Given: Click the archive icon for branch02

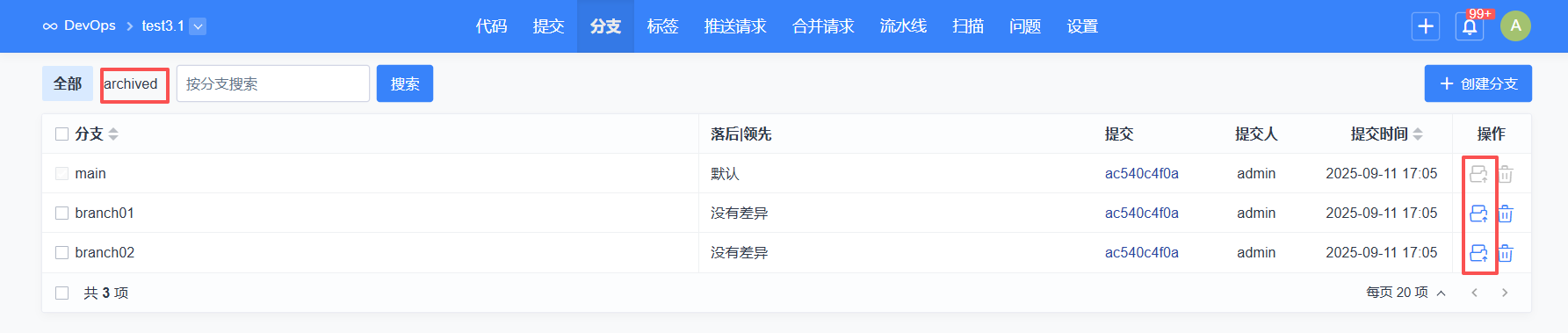Looking at the screenshot, I should tap(1478, 253).
